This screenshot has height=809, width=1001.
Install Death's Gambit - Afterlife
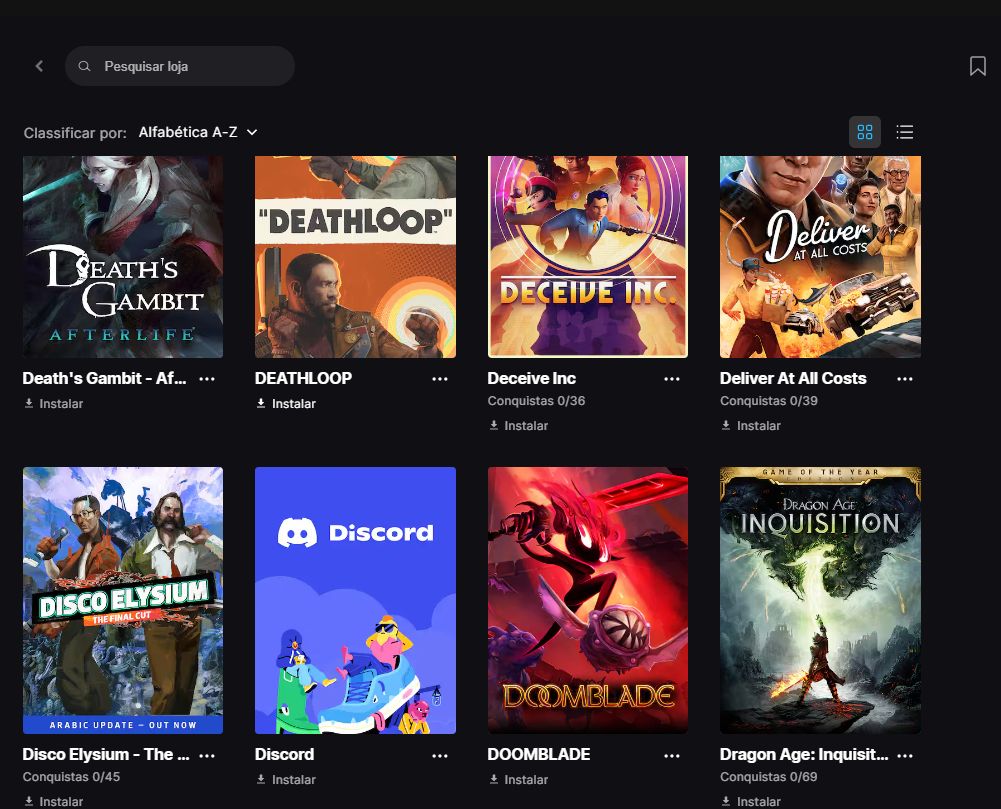pyautogui.click(x=54, y=404)
